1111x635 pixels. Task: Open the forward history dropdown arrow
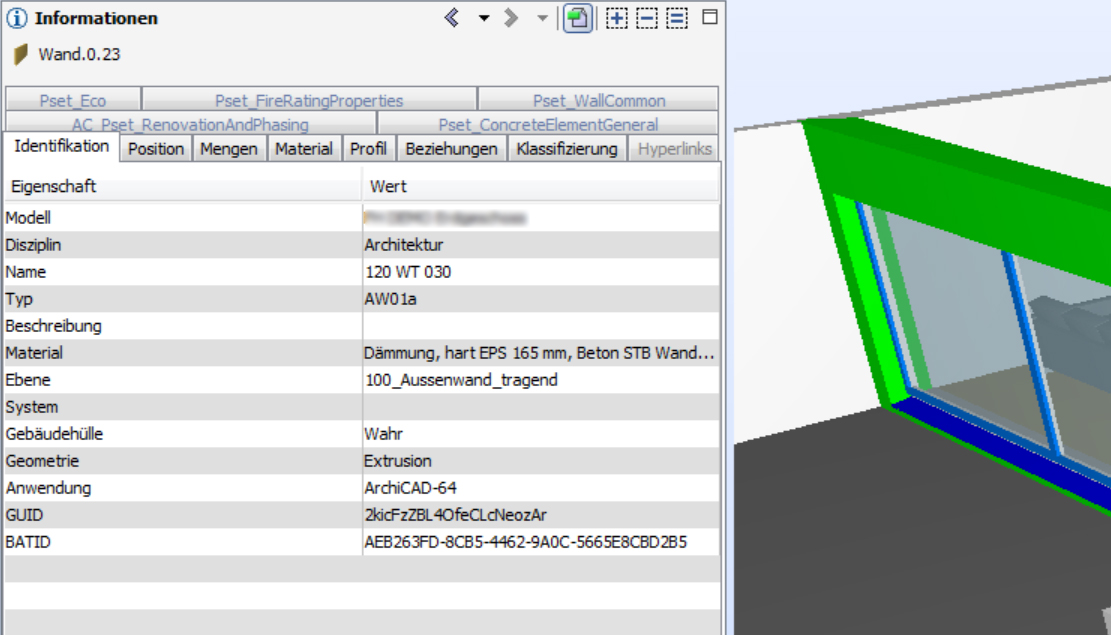point(542,18)
